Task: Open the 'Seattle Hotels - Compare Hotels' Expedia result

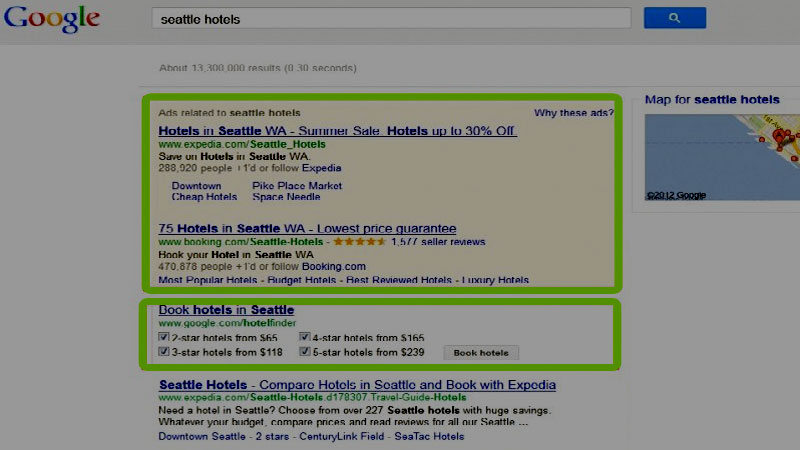Action: coord(357,385)
